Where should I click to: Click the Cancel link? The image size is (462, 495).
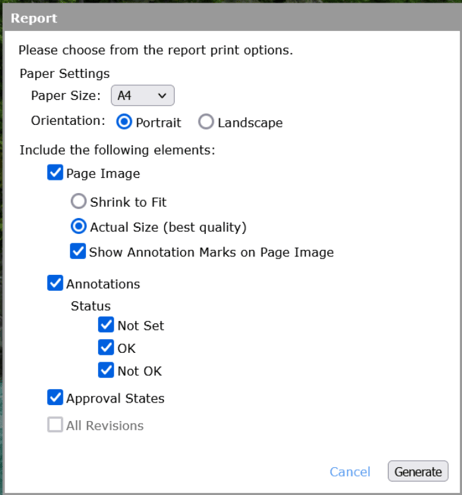pos(350,472)
